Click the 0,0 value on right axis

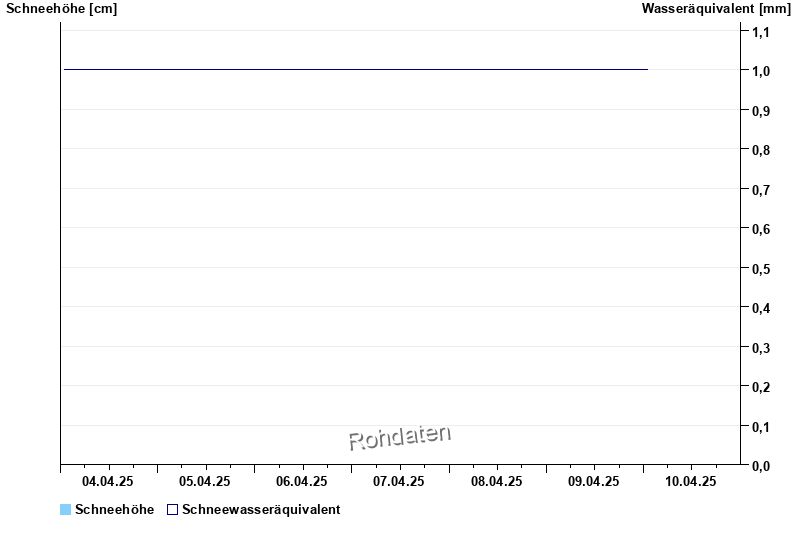(760, 466)
